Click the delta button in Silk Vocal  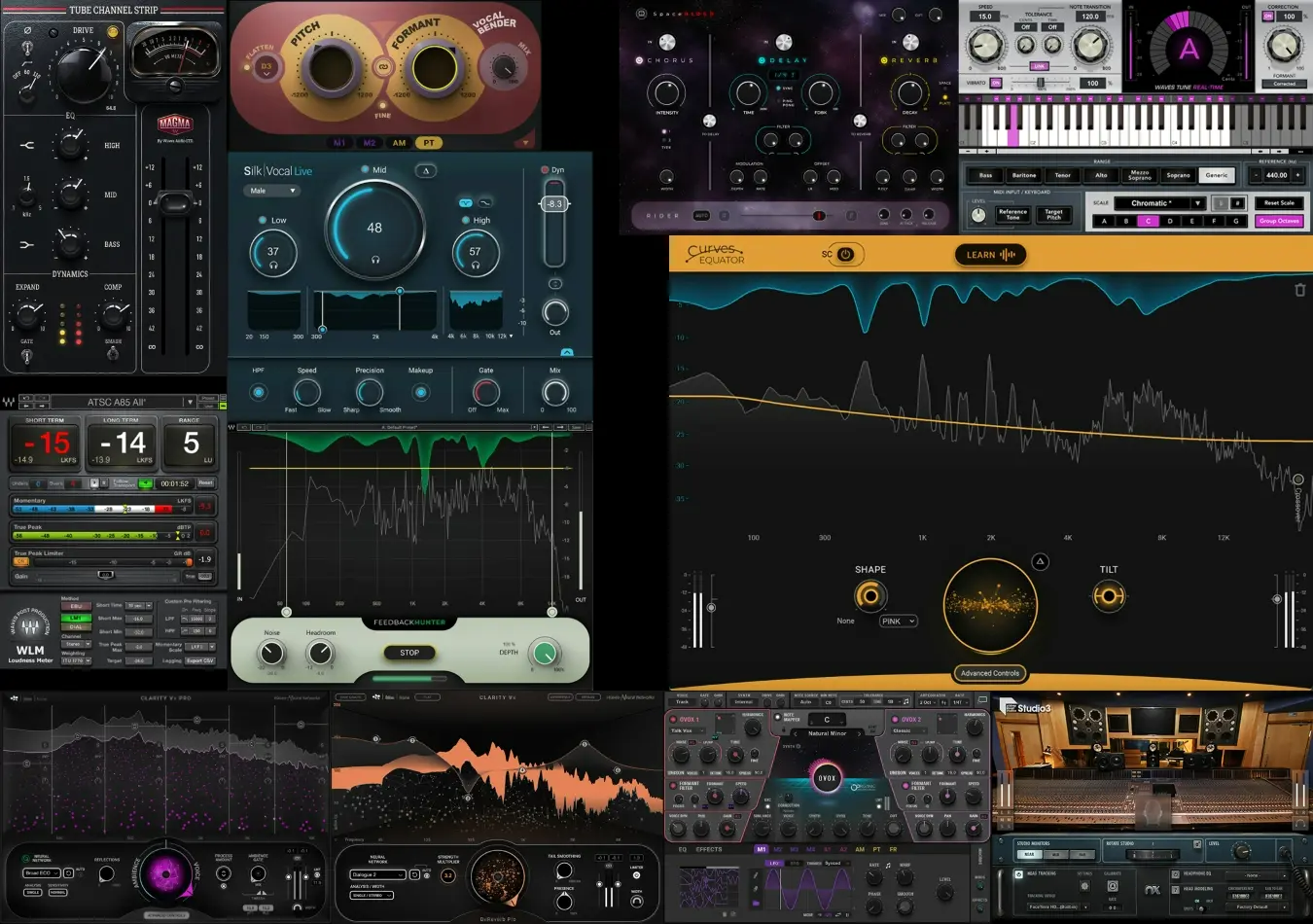(x=426, y=170)
